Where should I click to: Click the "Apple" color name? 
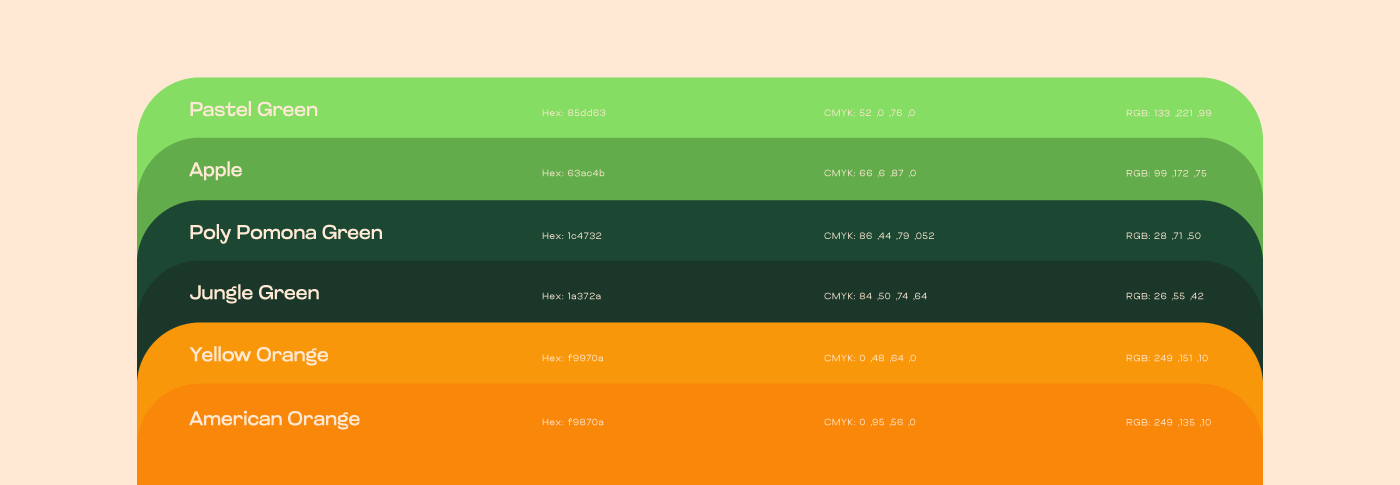coord(216,170)
